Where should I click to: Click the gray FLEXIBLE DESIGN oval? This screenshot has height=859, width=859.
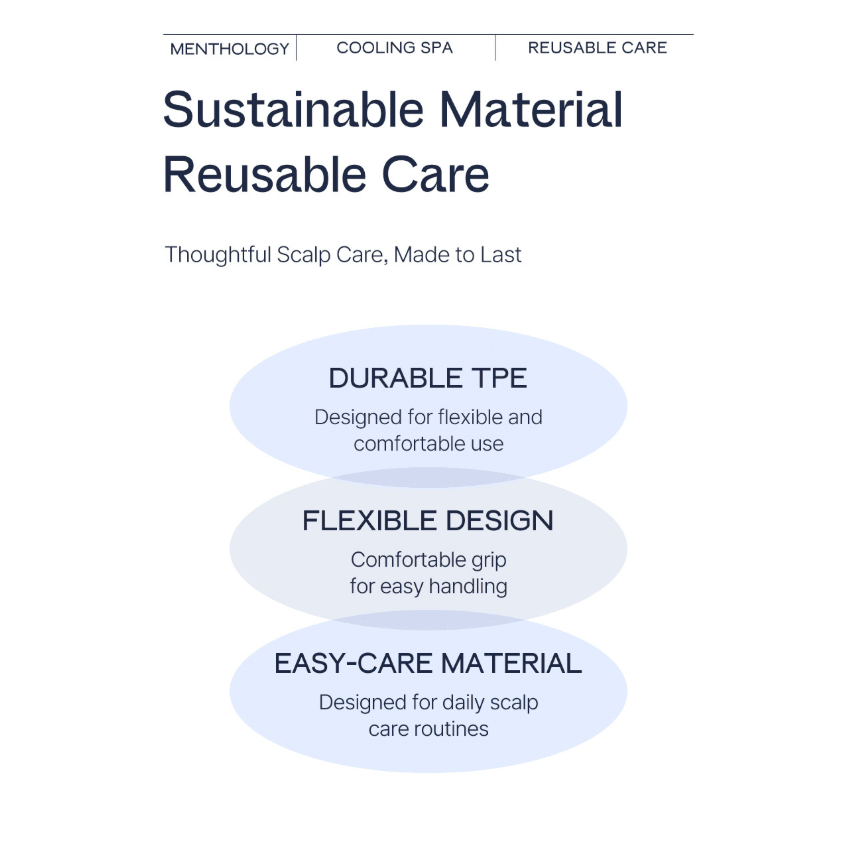tap(428, 548)
